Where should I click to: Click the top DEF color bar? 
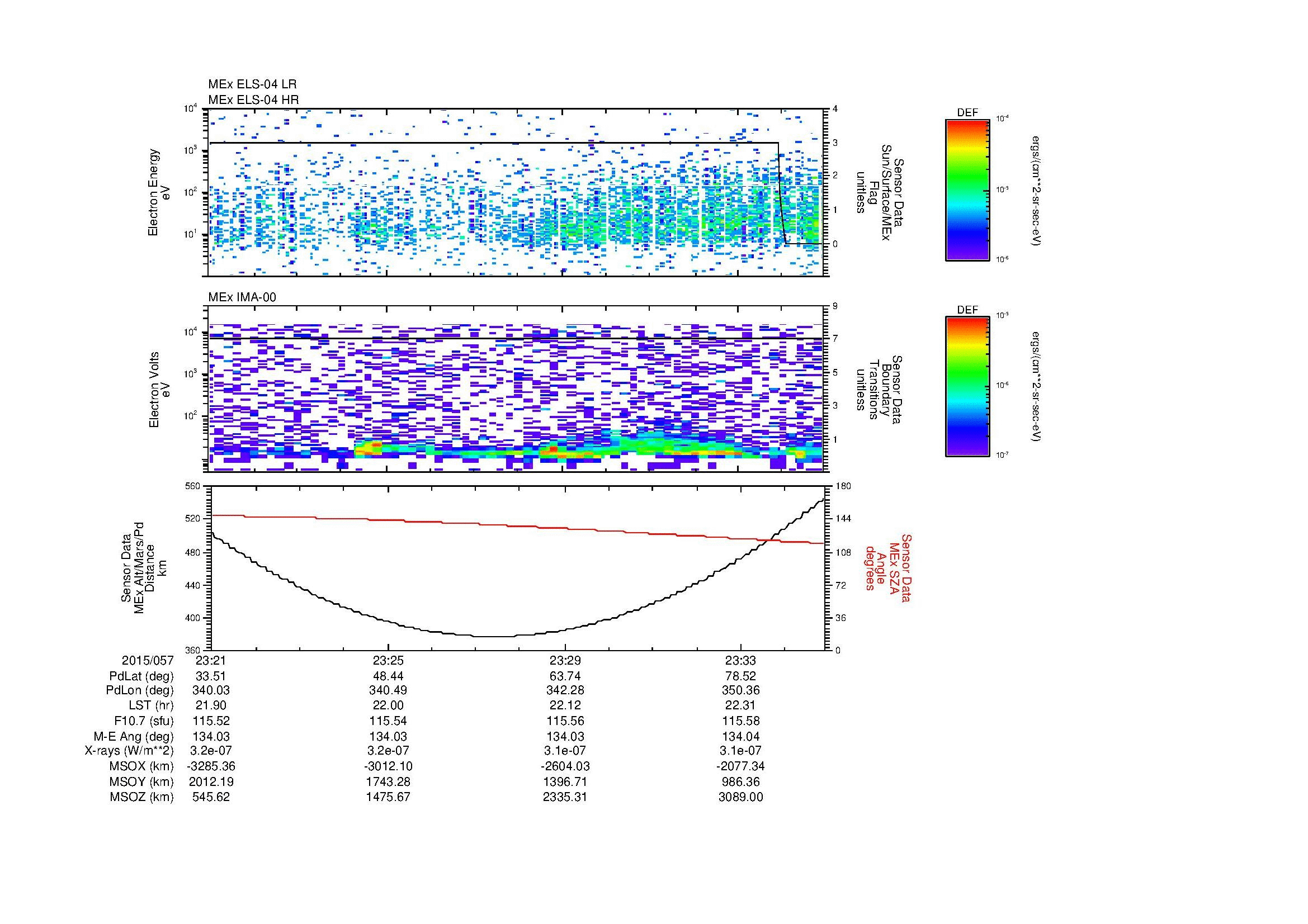pos(967,190)
